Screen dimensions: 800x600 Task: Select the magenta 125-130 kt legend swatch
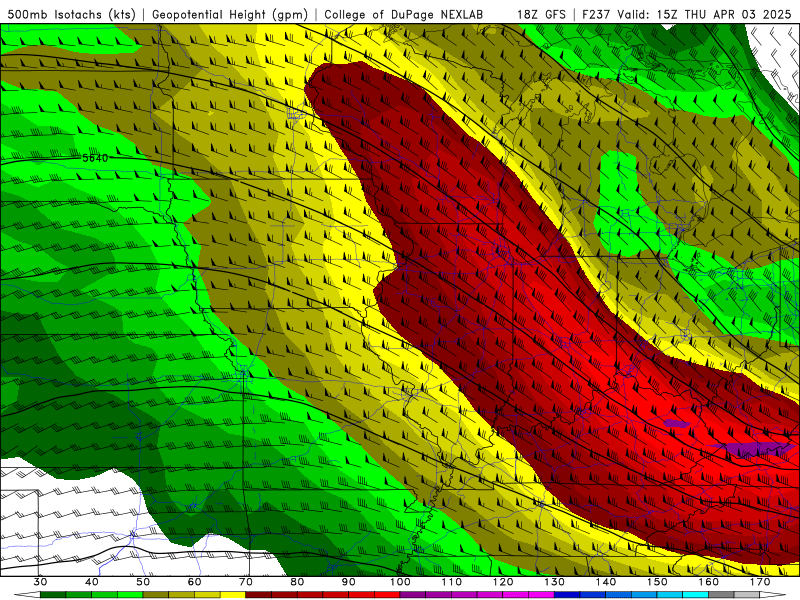click(x=541, y=595)
